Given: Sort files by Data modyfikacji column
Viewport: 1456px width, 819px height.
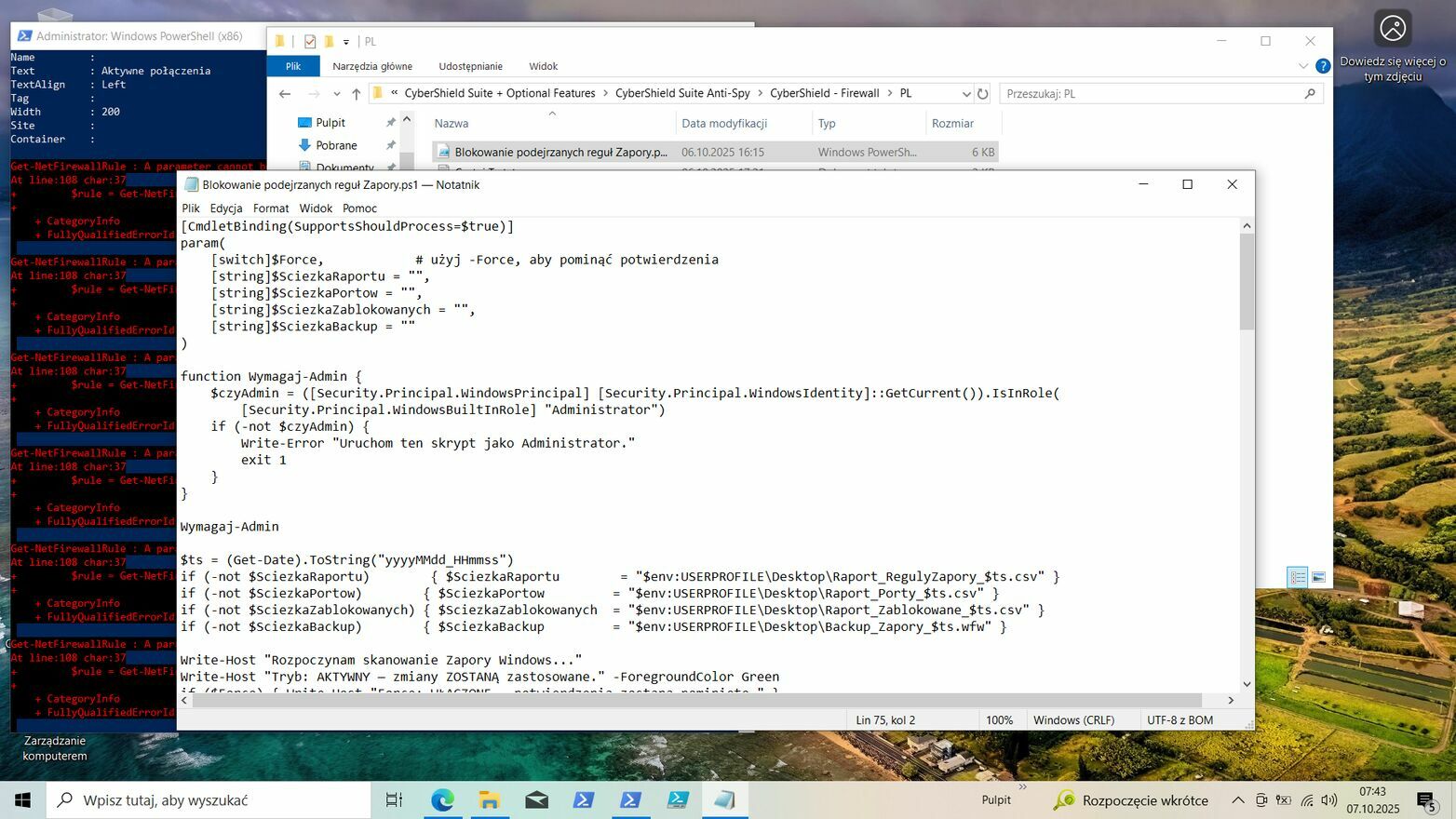Looking at the screenshot, I should coord(724,123).
